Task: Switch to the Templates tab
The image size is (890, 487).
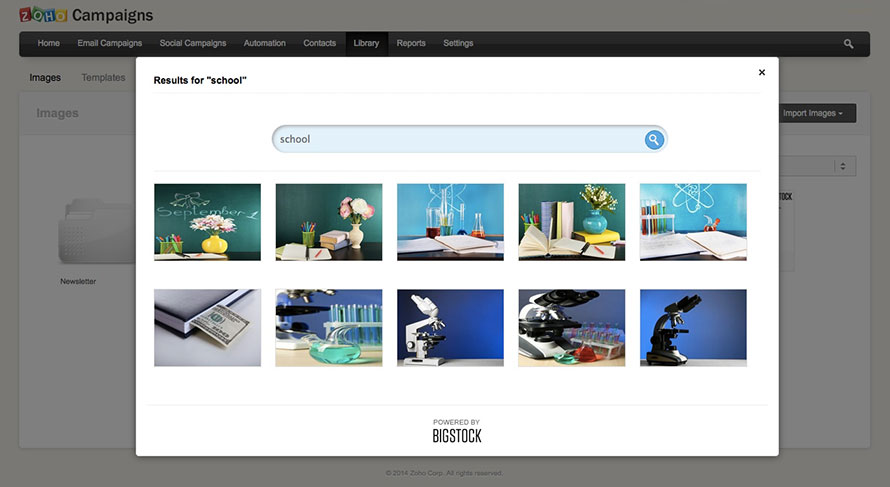Action: pyautogui.click(x=103, y=78)
